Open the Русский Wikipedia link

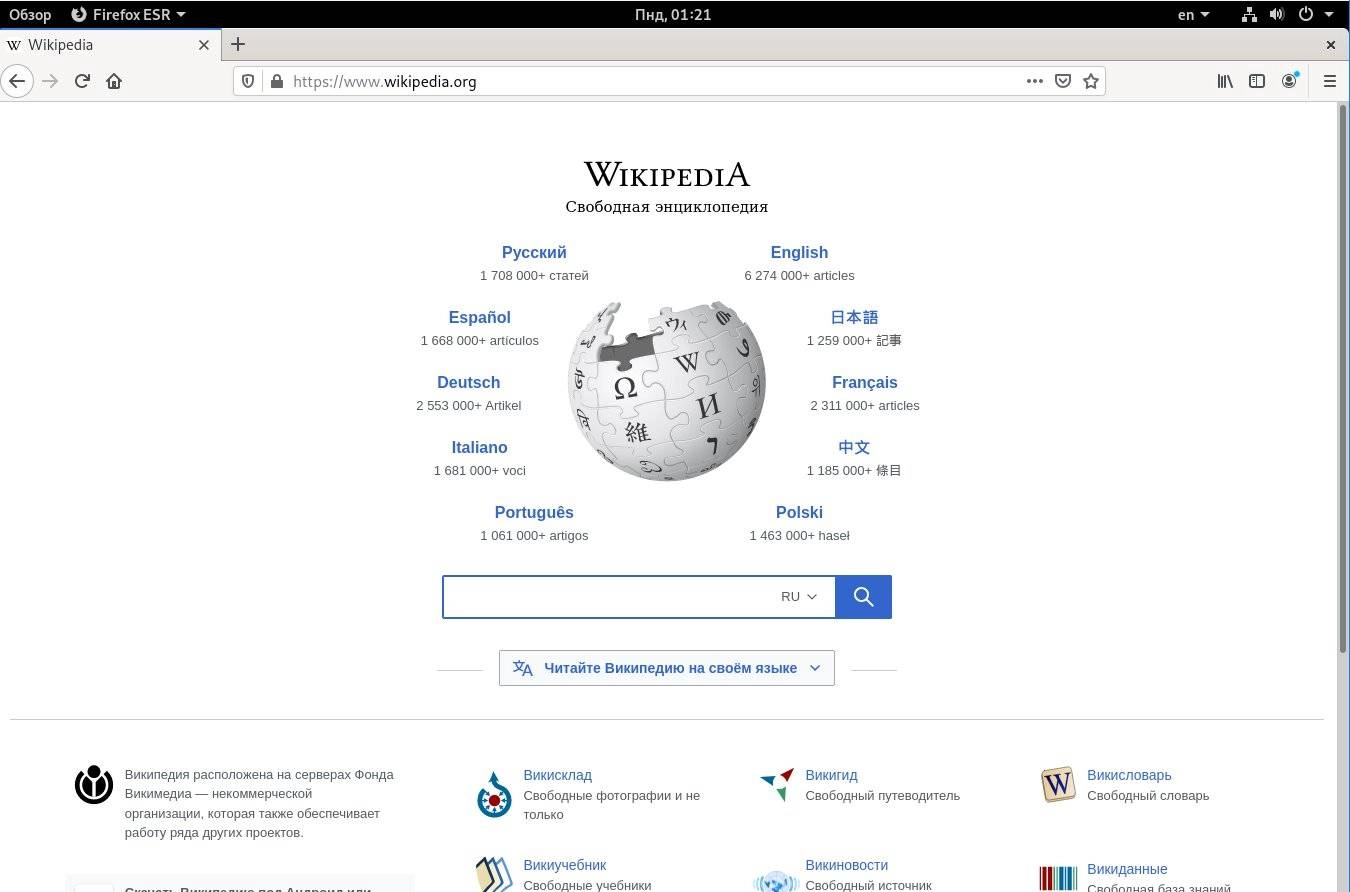pos(534,253)
